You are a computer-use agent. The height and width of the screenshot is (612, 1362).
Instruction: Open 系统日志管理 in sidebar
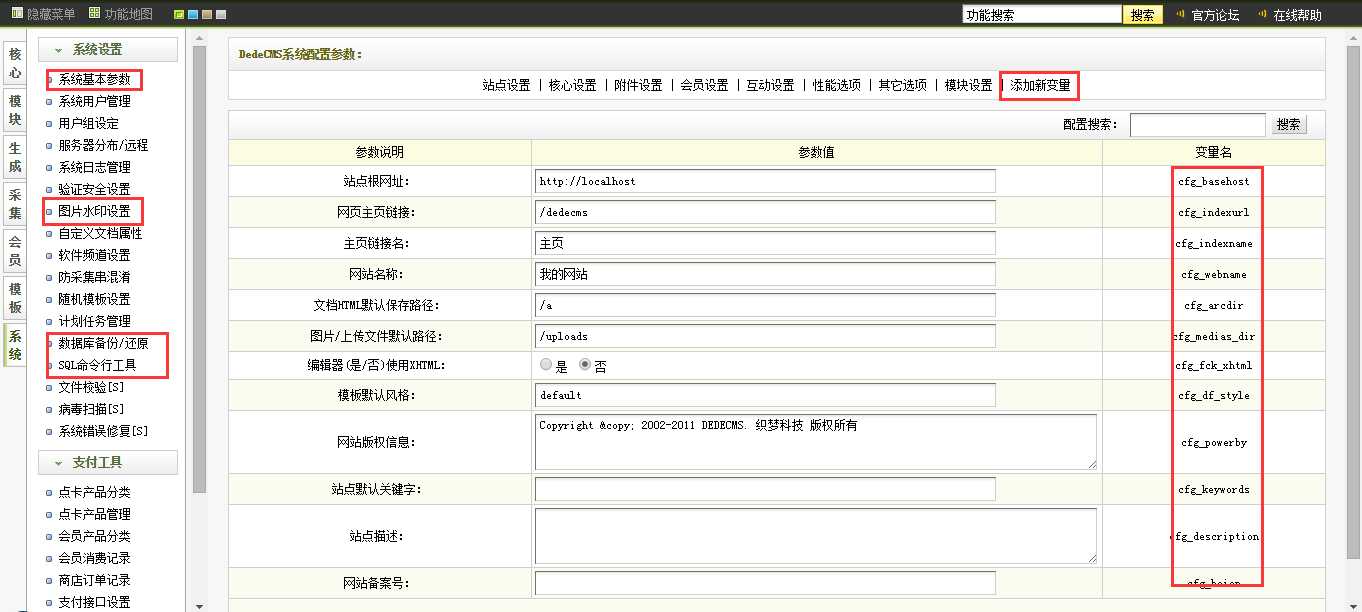point(94,167)
